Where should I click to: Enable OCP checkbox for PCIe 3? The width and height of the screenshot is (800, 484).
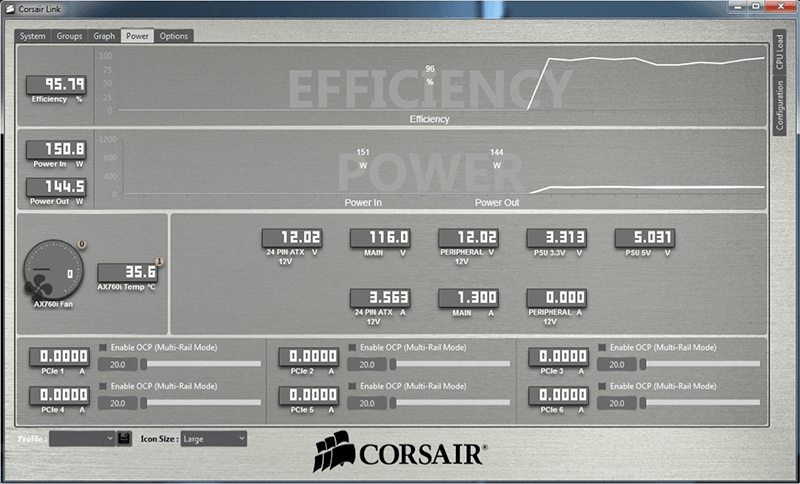[x=602, y=347]
